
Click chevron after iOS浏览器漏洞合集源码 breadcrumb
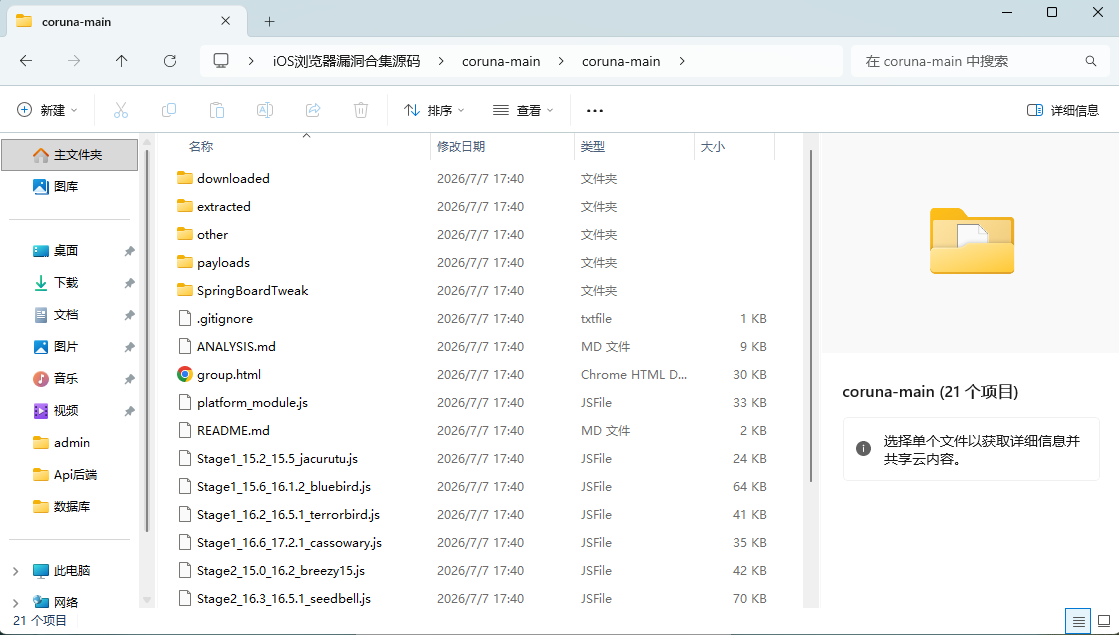(442, 61)
